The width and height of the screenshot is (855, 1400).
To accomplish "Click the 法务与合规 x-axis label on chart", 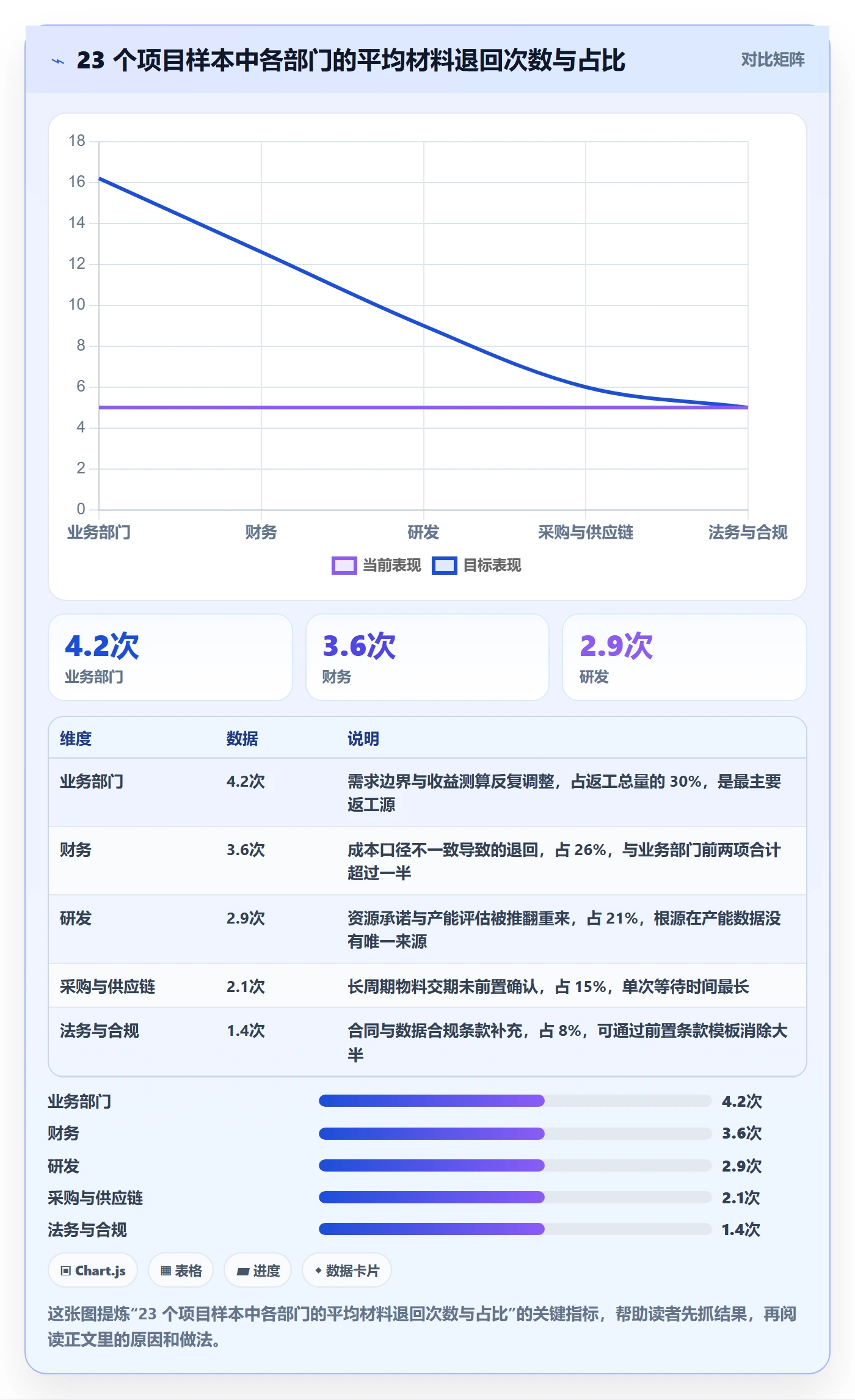I will [748, 532].
